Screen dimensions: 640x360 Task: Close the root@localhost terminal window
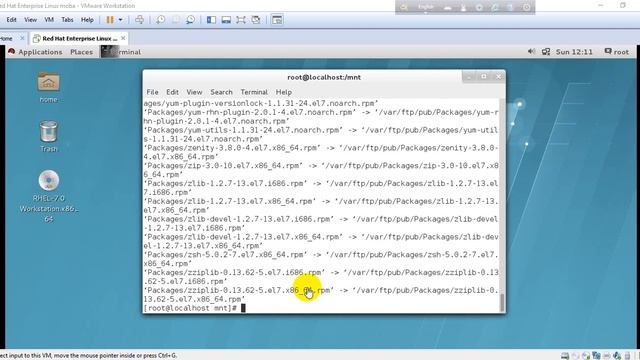click(x=498, y=77)
